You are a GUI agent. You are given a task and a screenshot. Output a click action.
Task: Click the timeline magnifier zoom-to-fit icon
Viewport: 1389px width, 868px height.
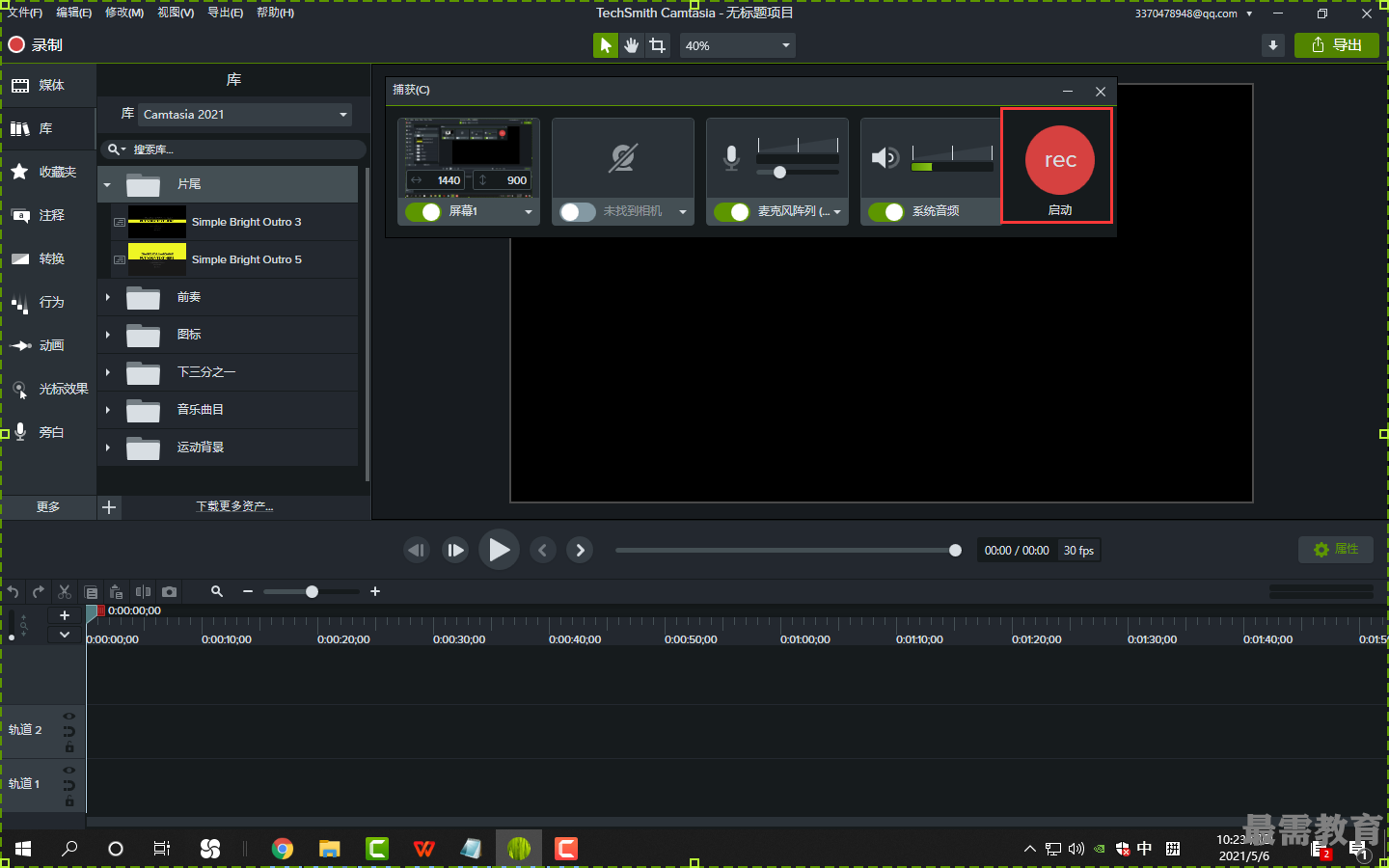[x=217, y=591]
